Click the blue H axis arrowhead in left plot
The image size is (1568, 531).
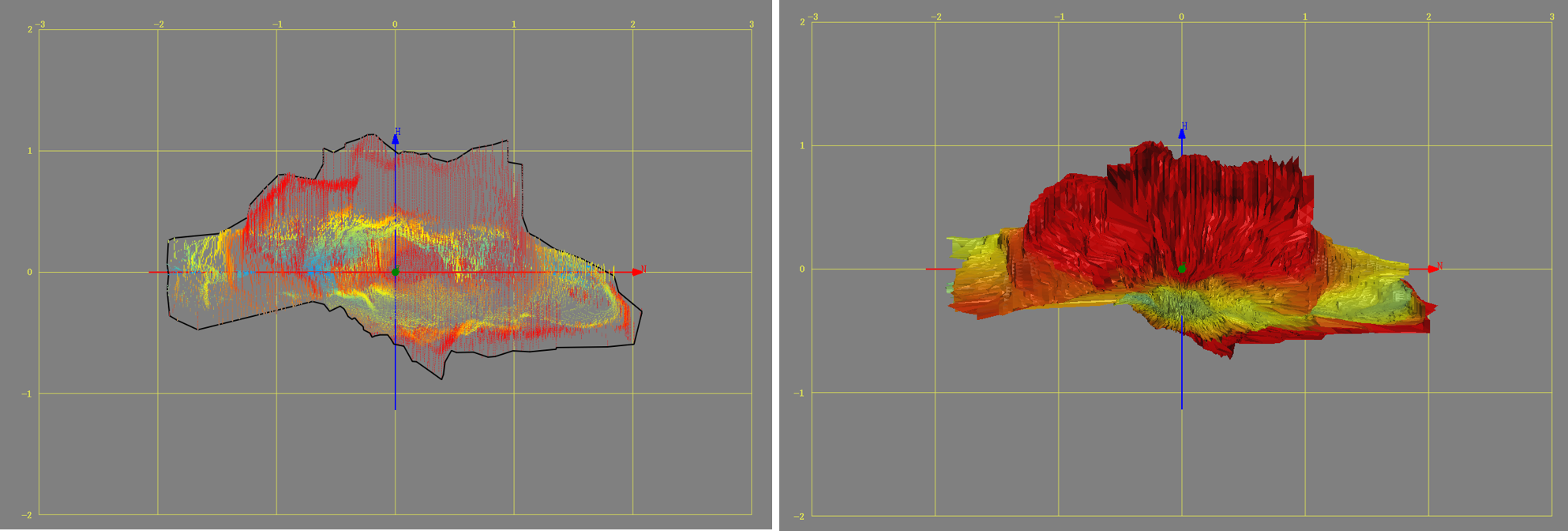point(396,140)
